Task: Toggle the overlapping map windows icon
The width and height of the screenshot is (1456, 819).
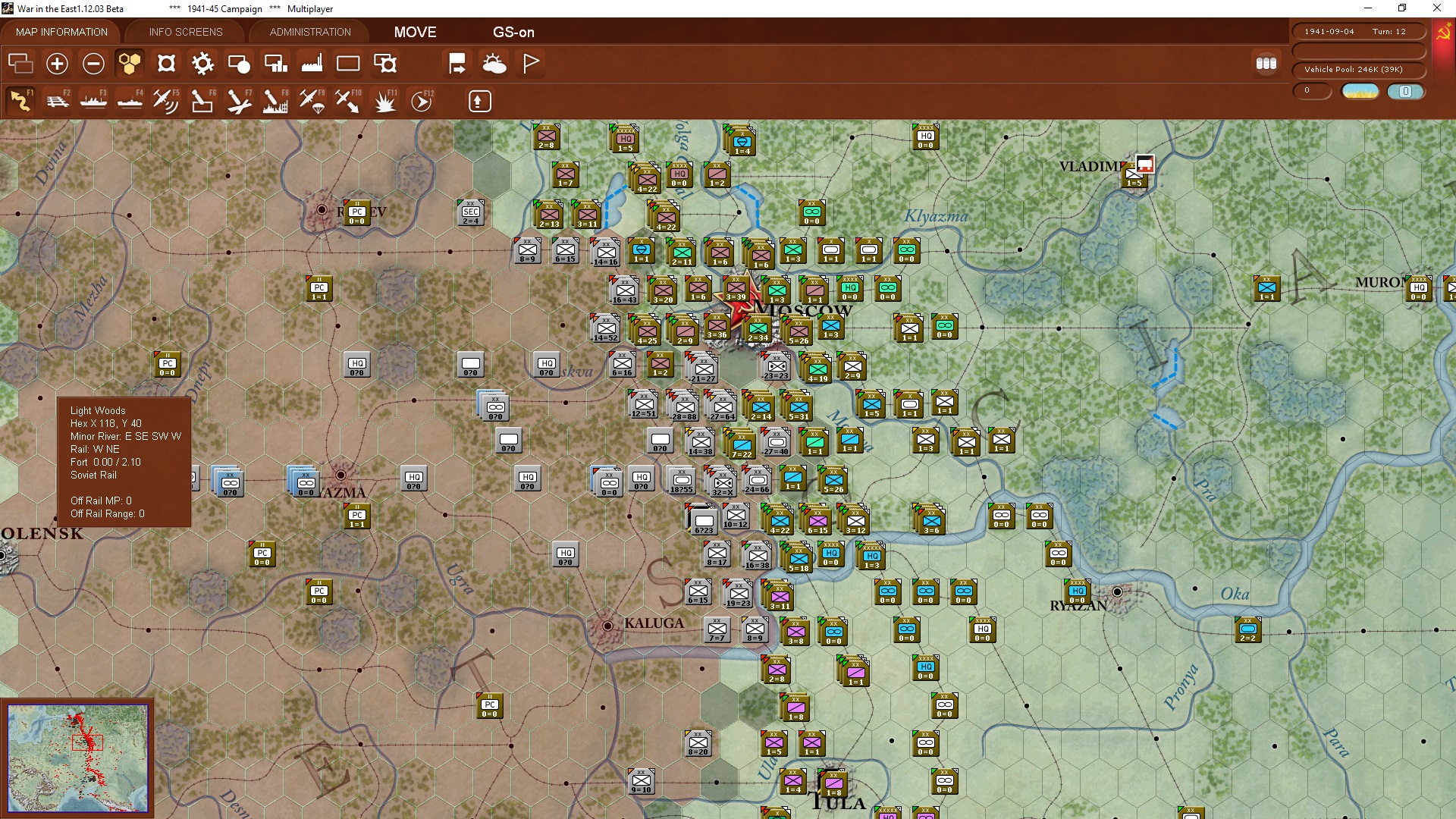Action: [x=20, y=64]
